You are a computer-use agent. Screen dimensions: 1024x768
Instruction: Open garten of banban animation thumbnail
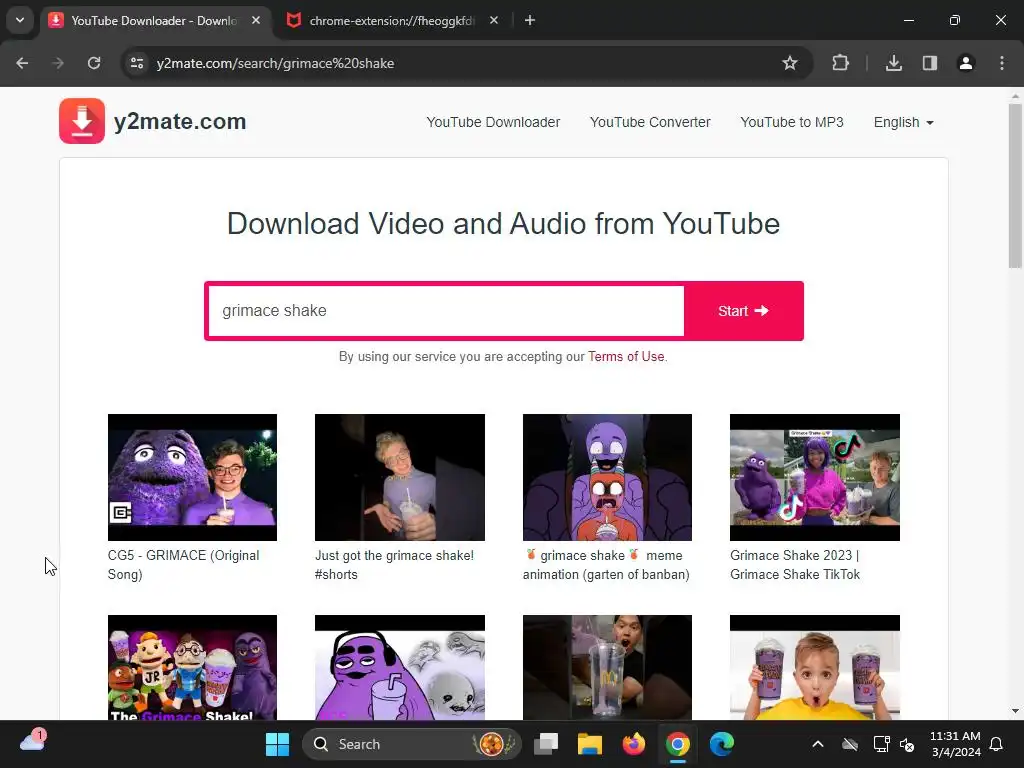click(x=607, y=477)
